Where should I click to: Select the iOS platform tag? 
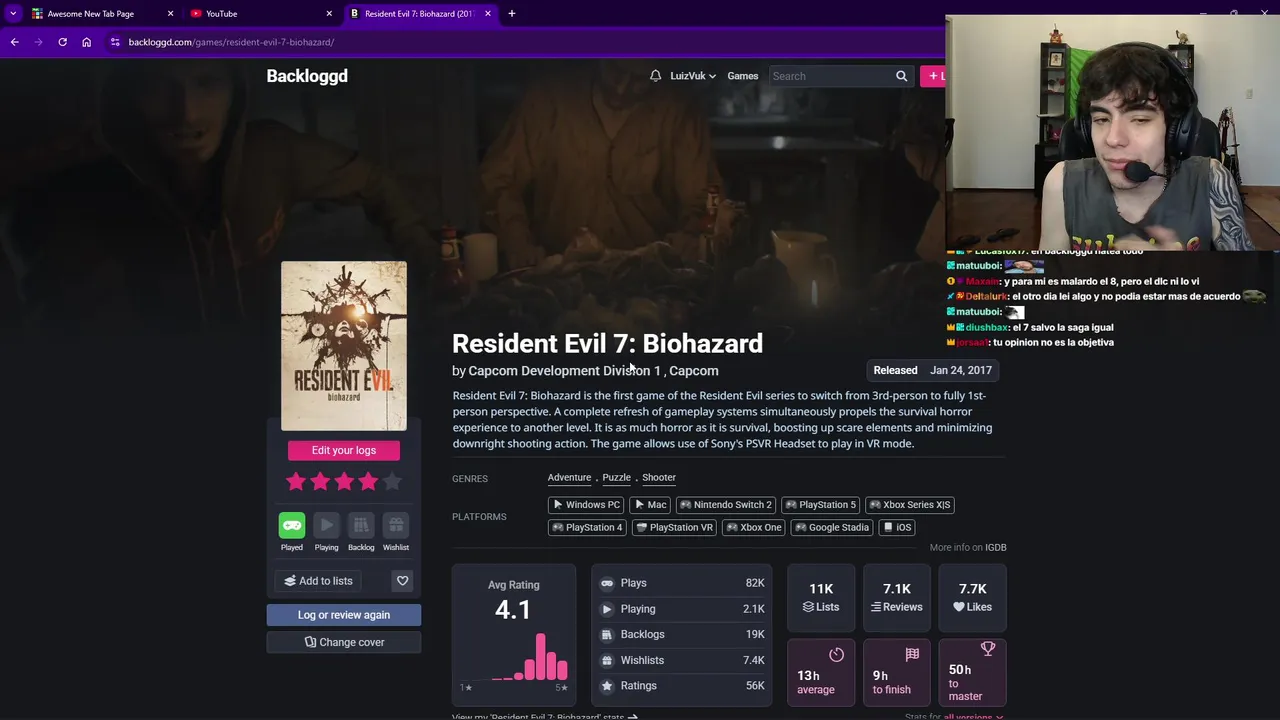click(897, 528)
